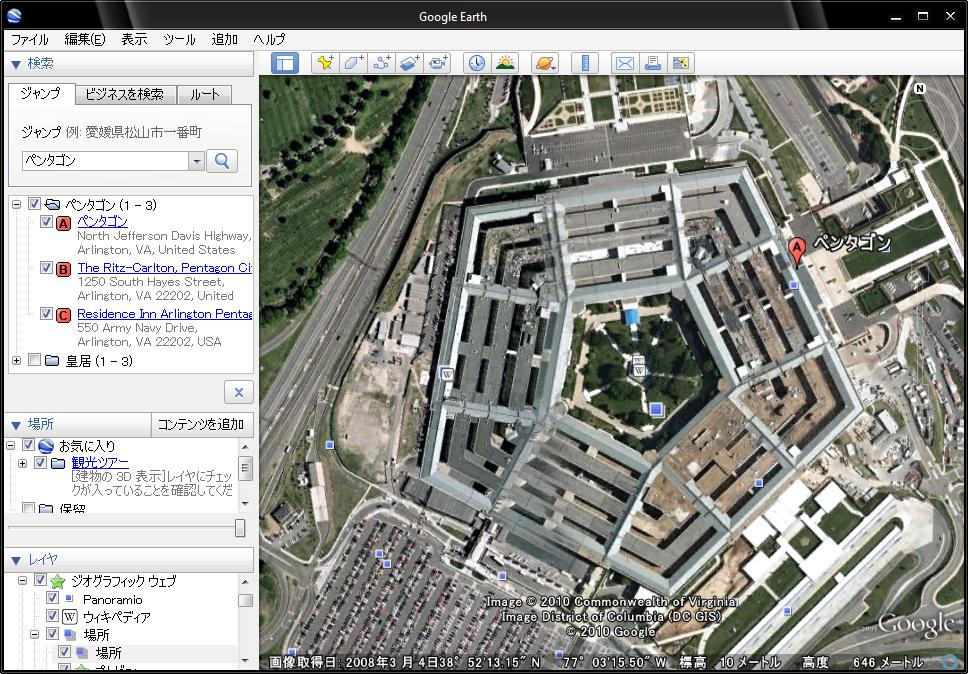
Task: Switch to the ルート tab
Action: (x=204, y=94)
